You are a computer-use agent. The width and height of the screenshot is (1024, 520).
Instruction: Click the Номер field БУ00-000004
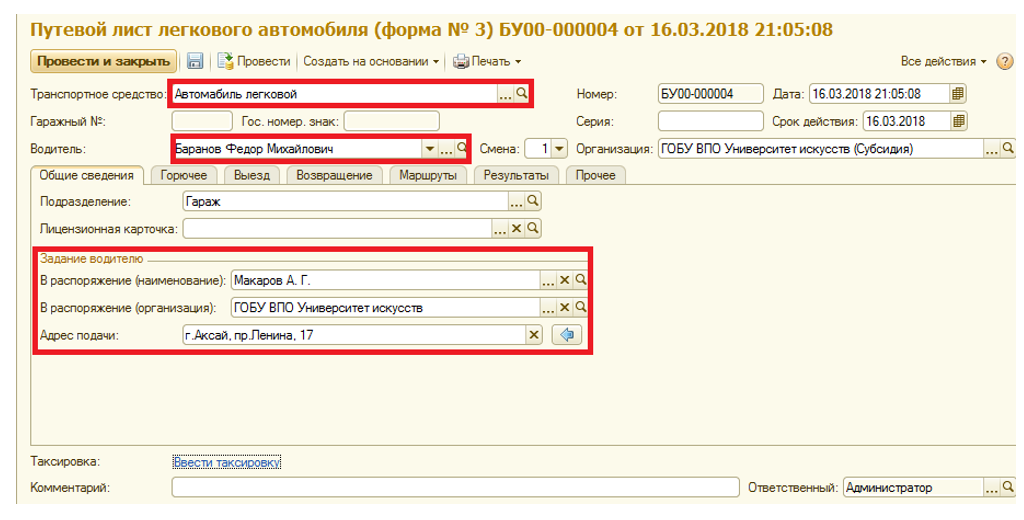(711, 94)
